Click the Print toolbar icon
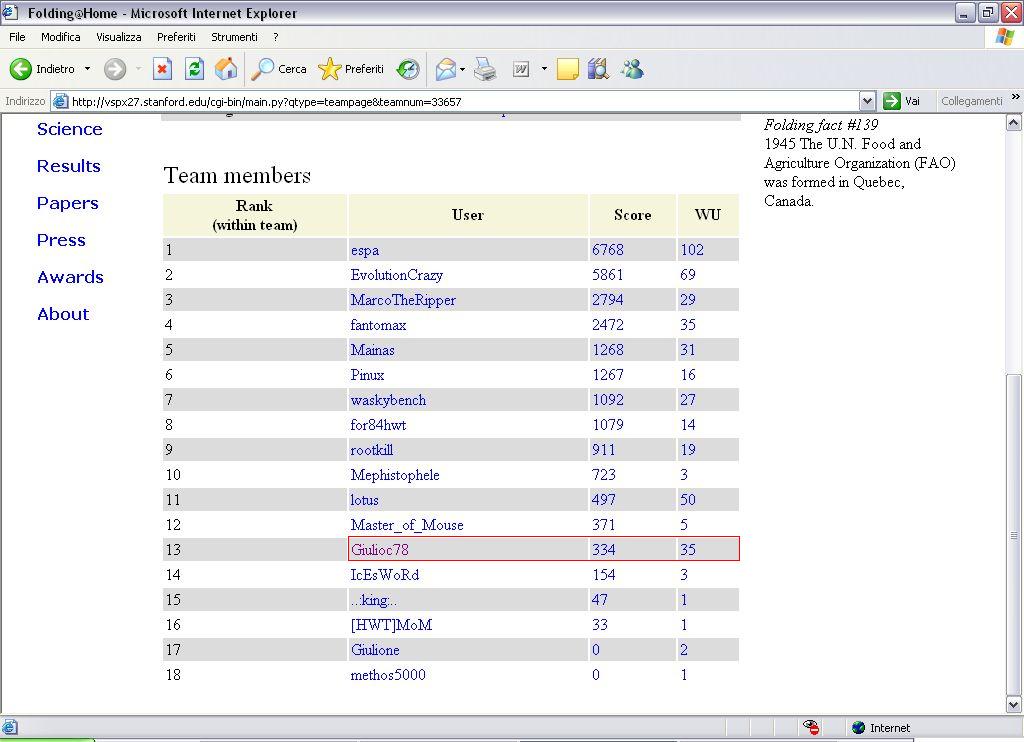The image size is (1024, 742). (x=485, y=69)
